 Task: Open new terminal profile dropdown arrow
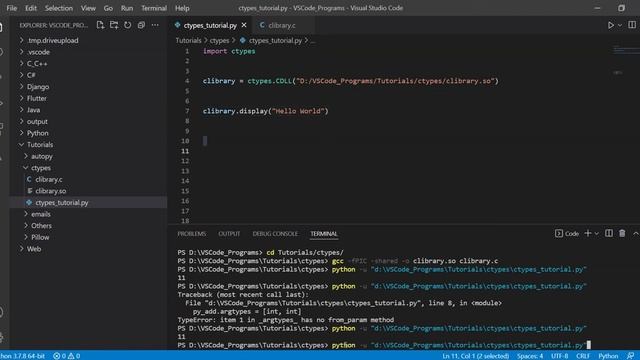click(596, 233)
